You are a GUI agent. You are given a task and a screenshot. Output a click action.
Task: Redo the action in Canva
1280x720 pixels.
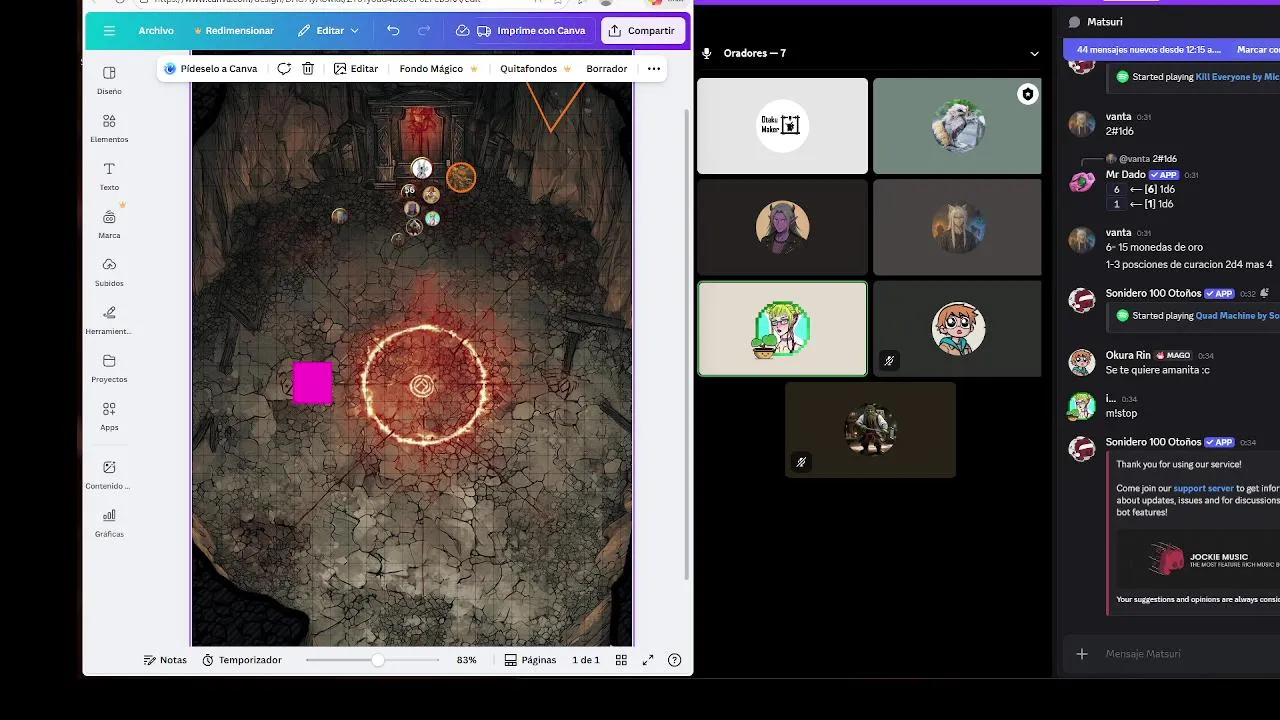coord(424,31)
